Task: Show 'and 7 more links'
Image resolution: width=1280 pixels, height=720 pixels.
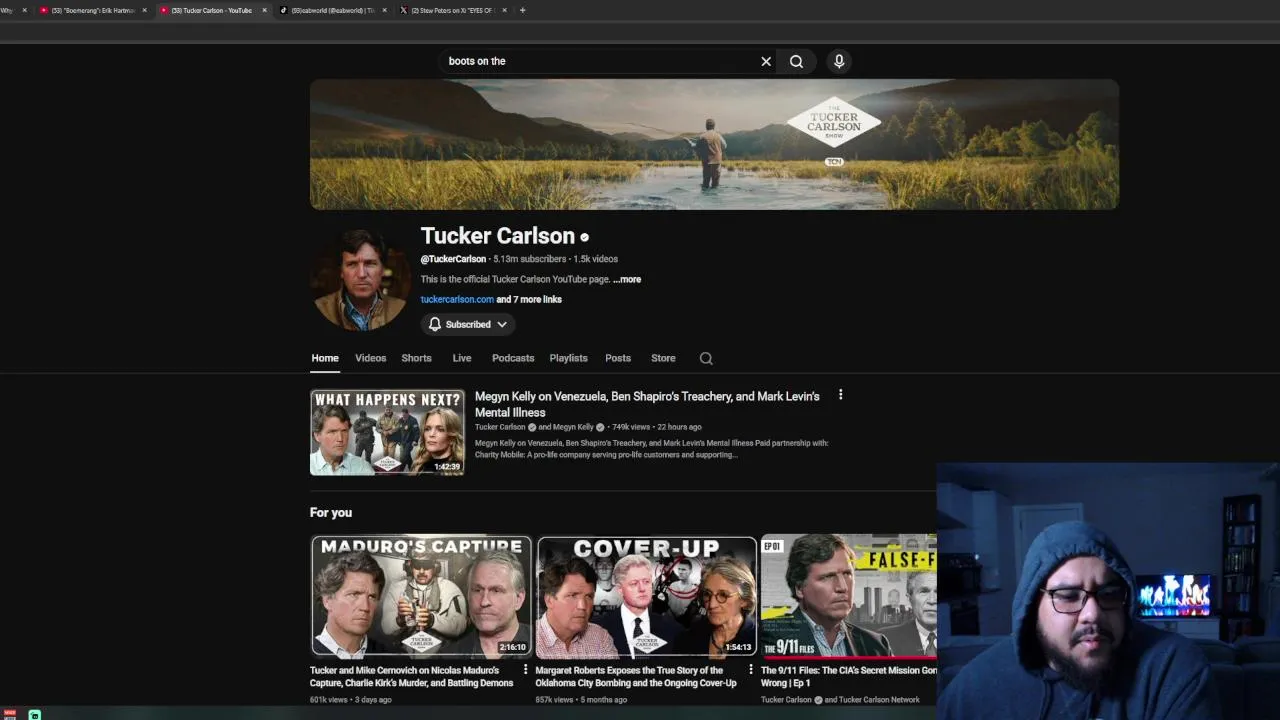Action: point(529,299)
